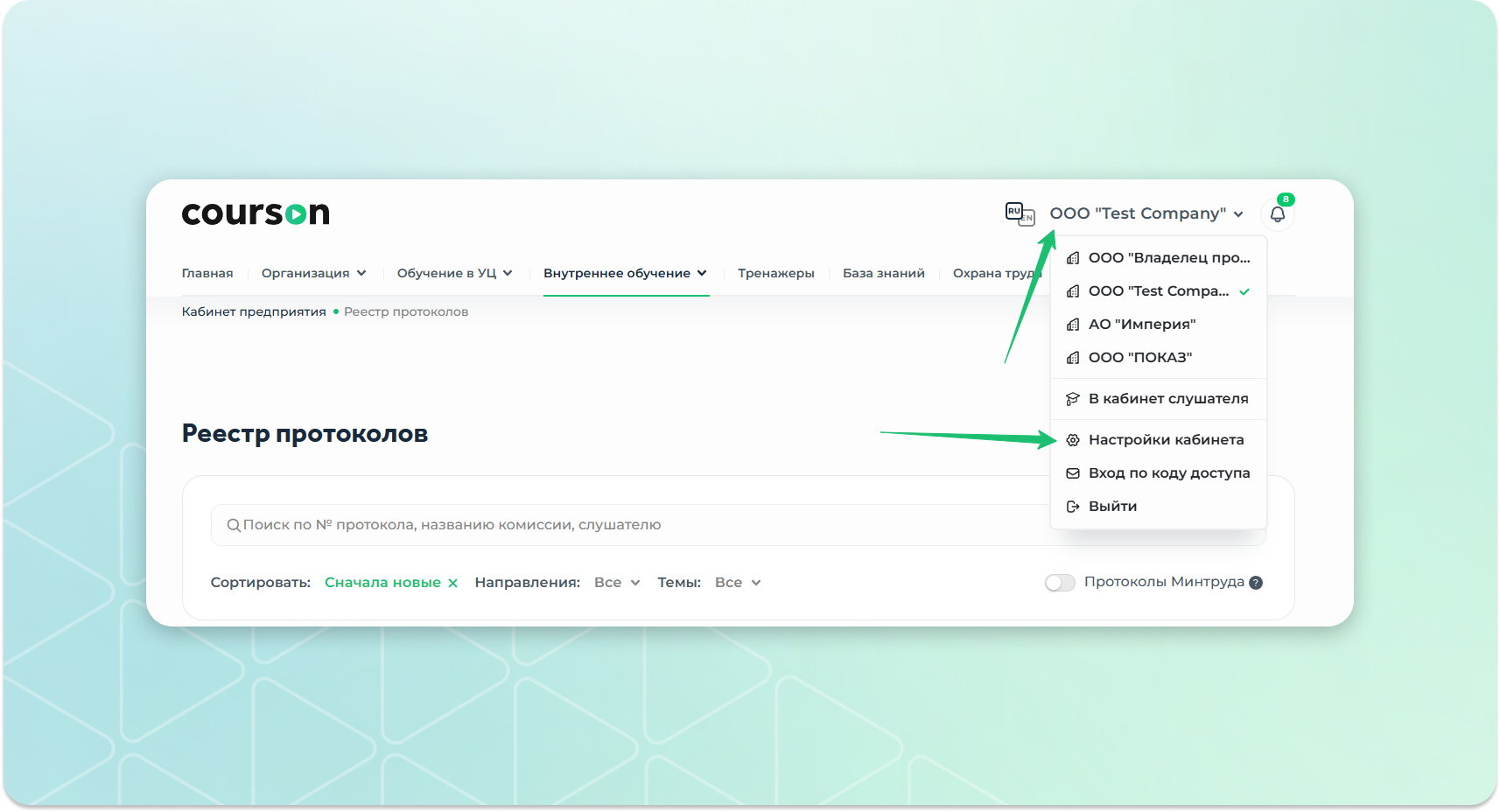Toggle the Протоколы Минтруда switch
Image resolution: width=1500 pixels, height=812 pixels.
point(1060,583)
